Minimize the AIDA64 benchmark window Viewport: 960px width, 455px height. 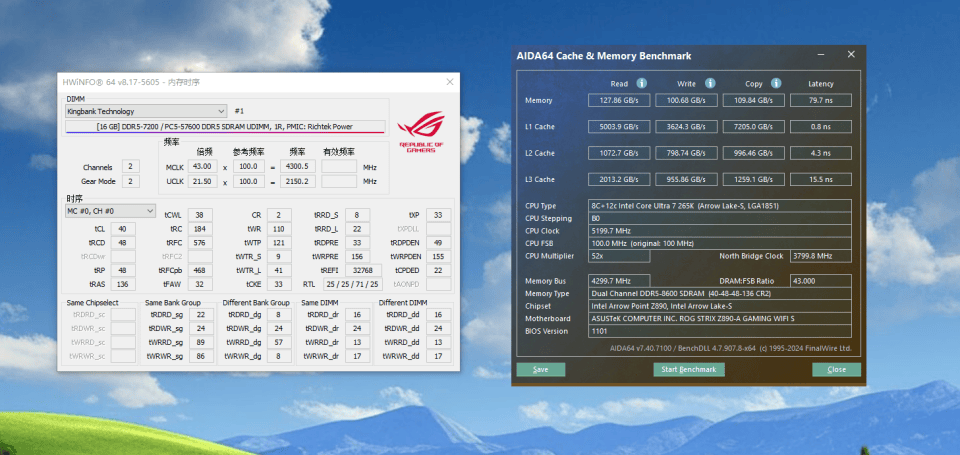tap(821, 55)
